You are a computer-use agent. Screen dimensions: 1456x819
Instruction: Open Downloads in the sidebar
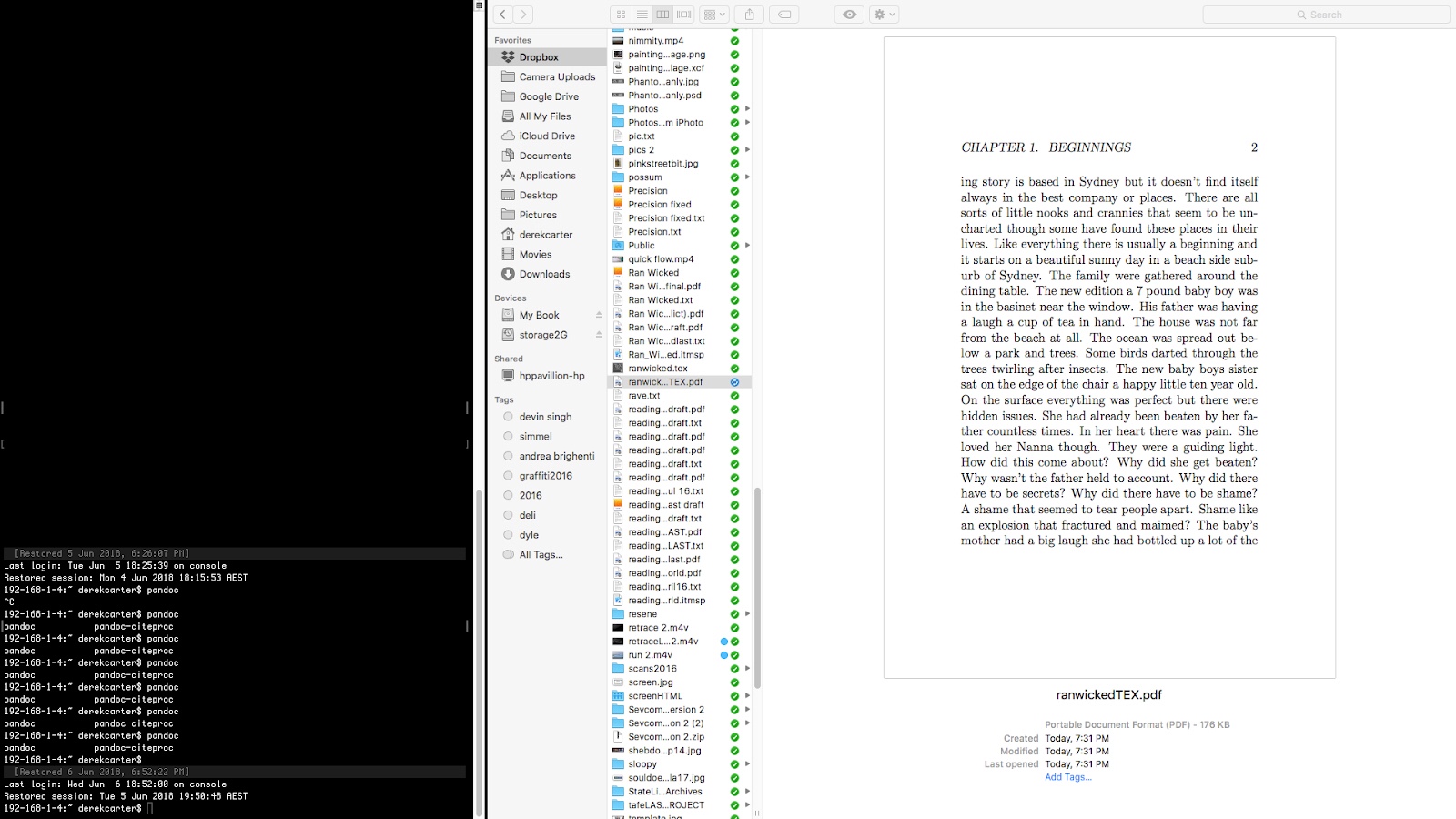coord(544,274)
